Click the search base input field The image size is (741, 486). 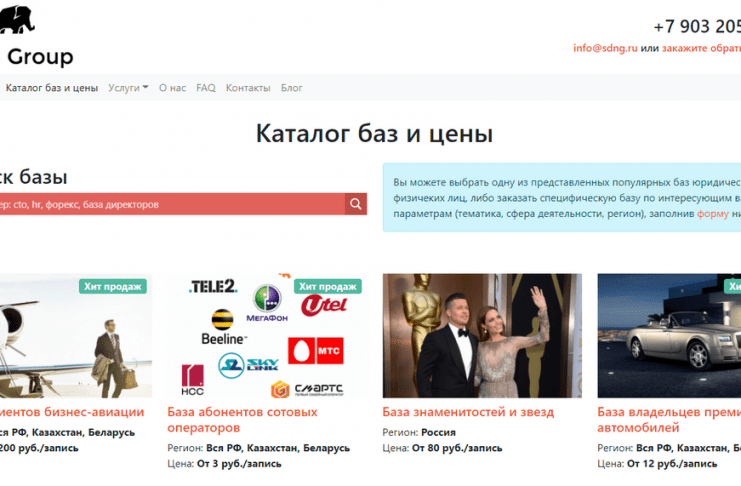172,204
